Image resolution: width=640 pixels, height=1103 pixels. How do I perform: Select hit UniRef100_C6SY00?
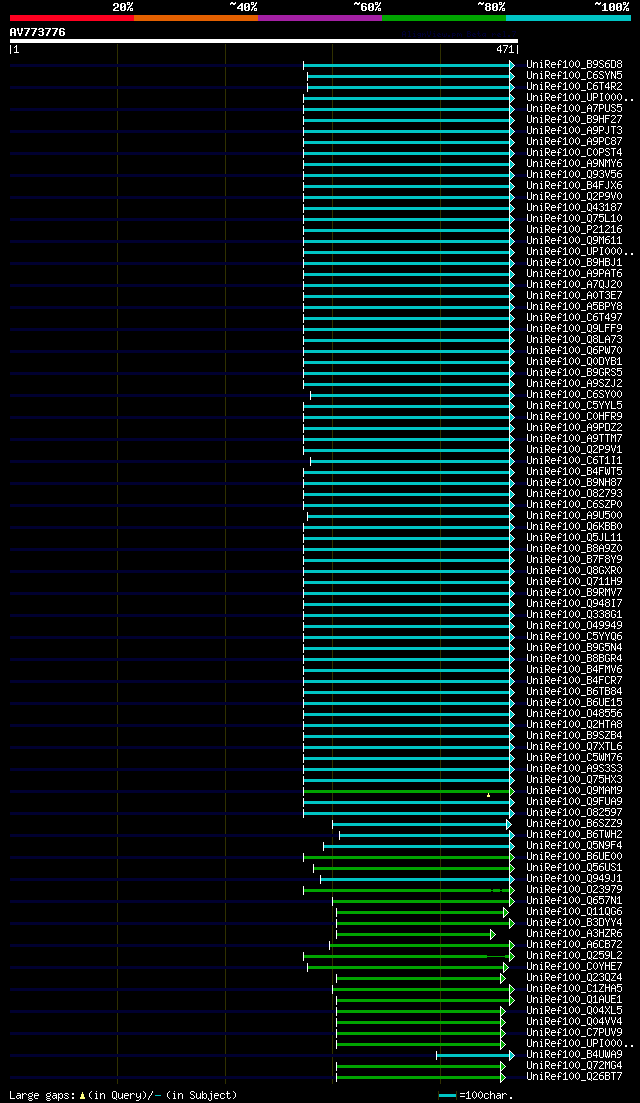coord(574,395)
